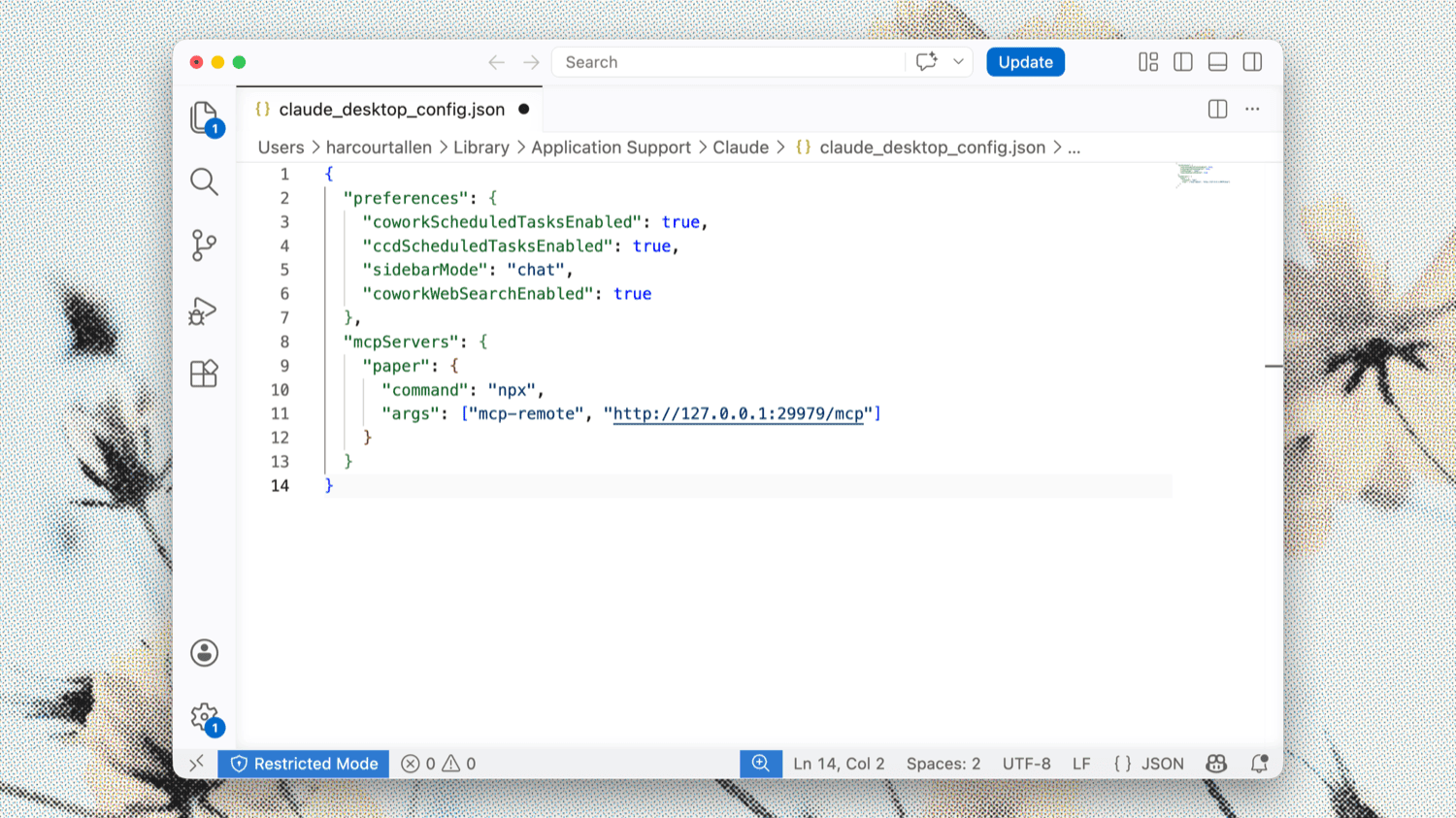Screen dimensions: 1456x818
Task: Click the unsaved dot on the tab
Action: click(x=524, y=110)
